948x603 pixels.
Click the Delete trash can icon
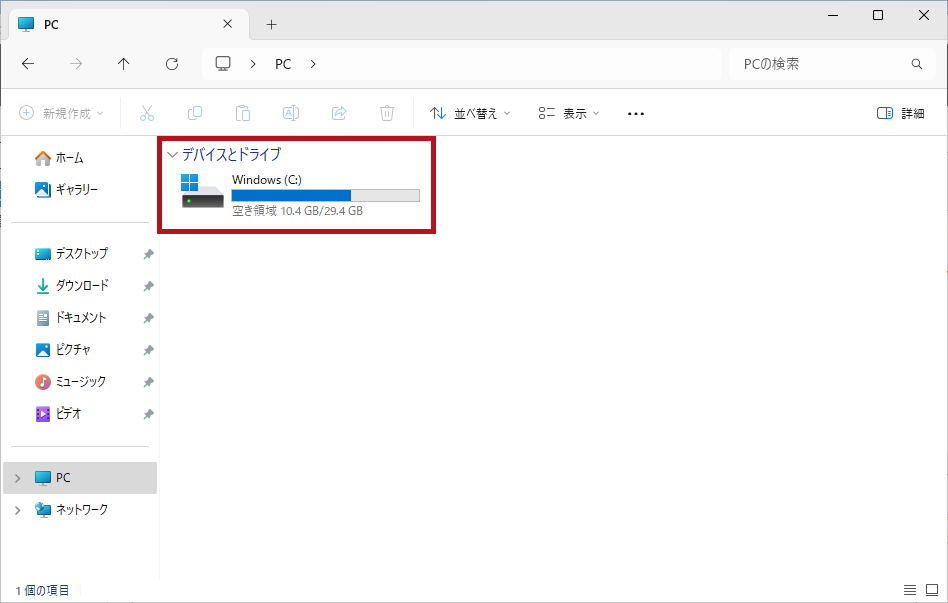pos(387,113)
